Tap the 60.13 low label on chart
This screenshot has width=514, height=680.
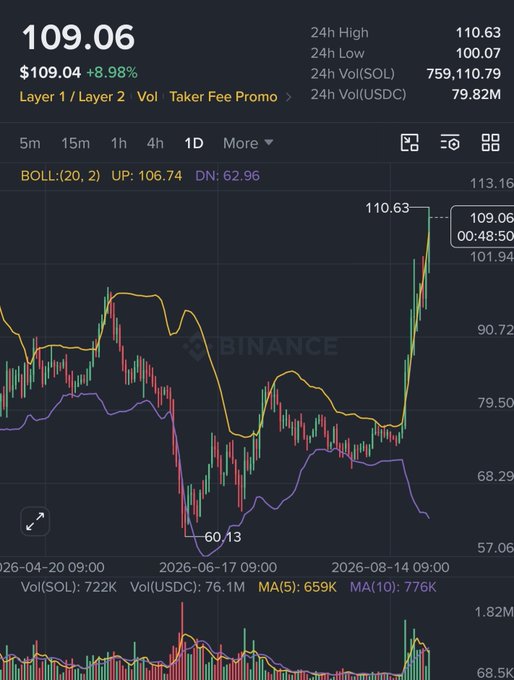coord(223,537)
